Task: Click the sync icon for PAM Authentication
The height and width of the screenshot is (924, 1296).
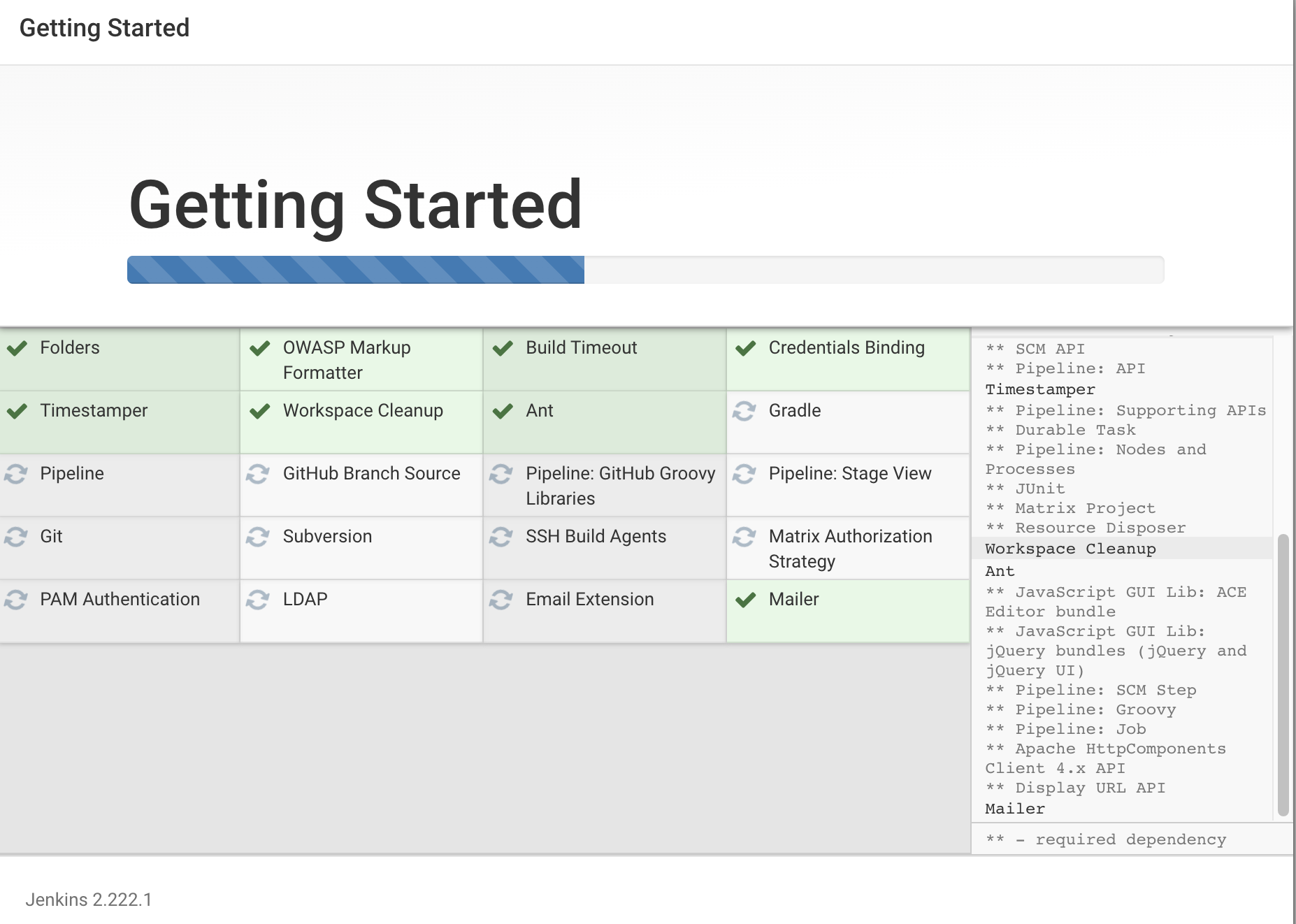Action: 16,600
